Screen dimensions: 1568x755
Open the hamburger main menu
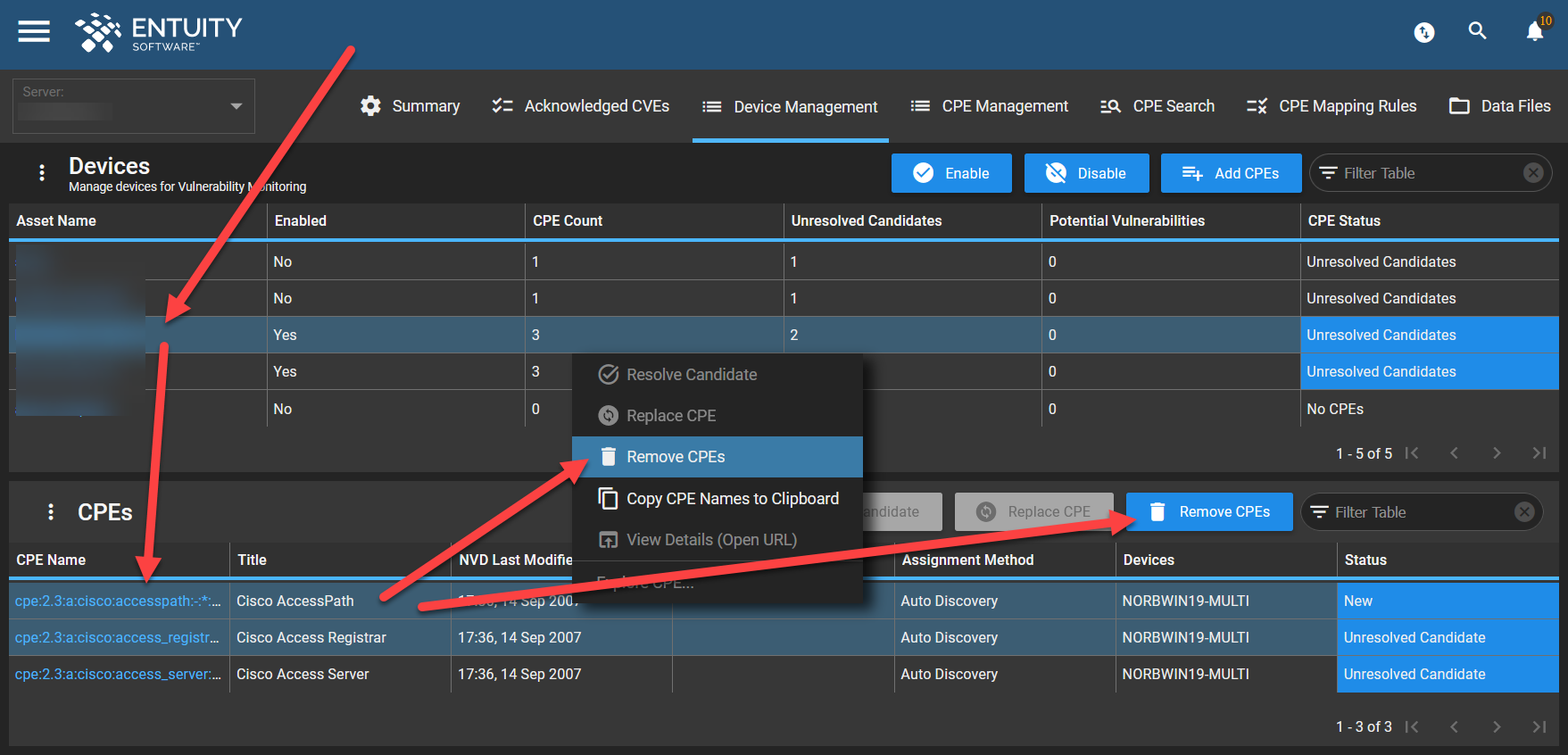tap(34, 31)
